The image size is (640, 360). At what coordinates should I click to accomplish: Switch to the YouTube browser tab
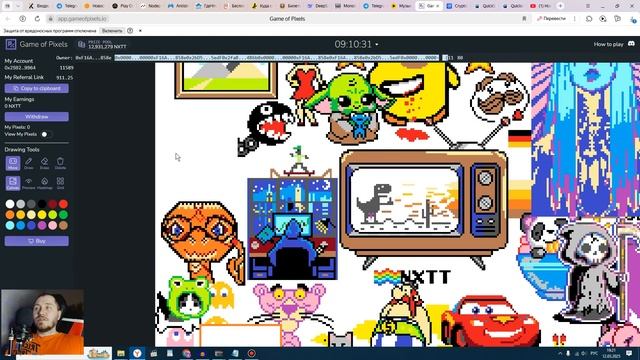click(x=540, y=6)
